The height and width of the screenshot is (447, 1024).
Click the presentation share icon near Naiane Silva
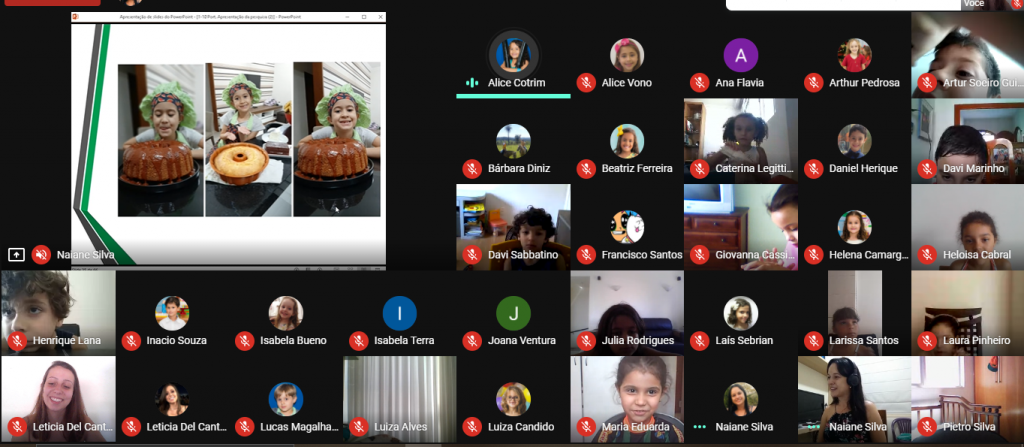(16, 254)
